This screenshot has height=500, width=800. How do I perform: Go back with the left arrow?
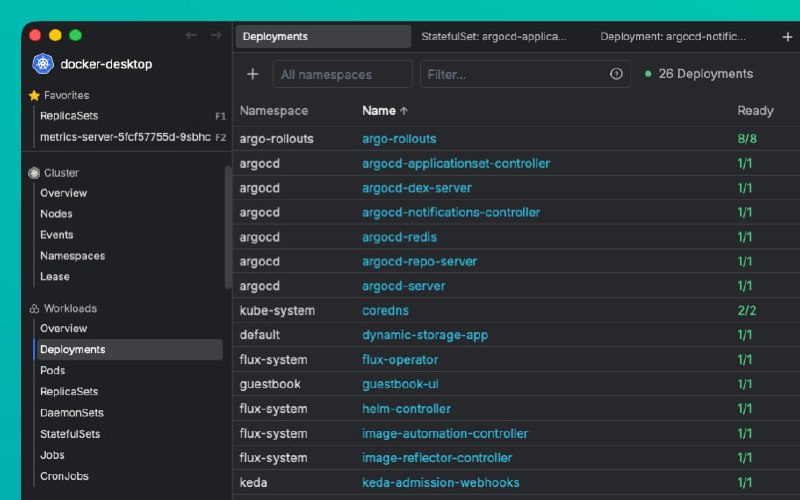click(x=191, y=35)
